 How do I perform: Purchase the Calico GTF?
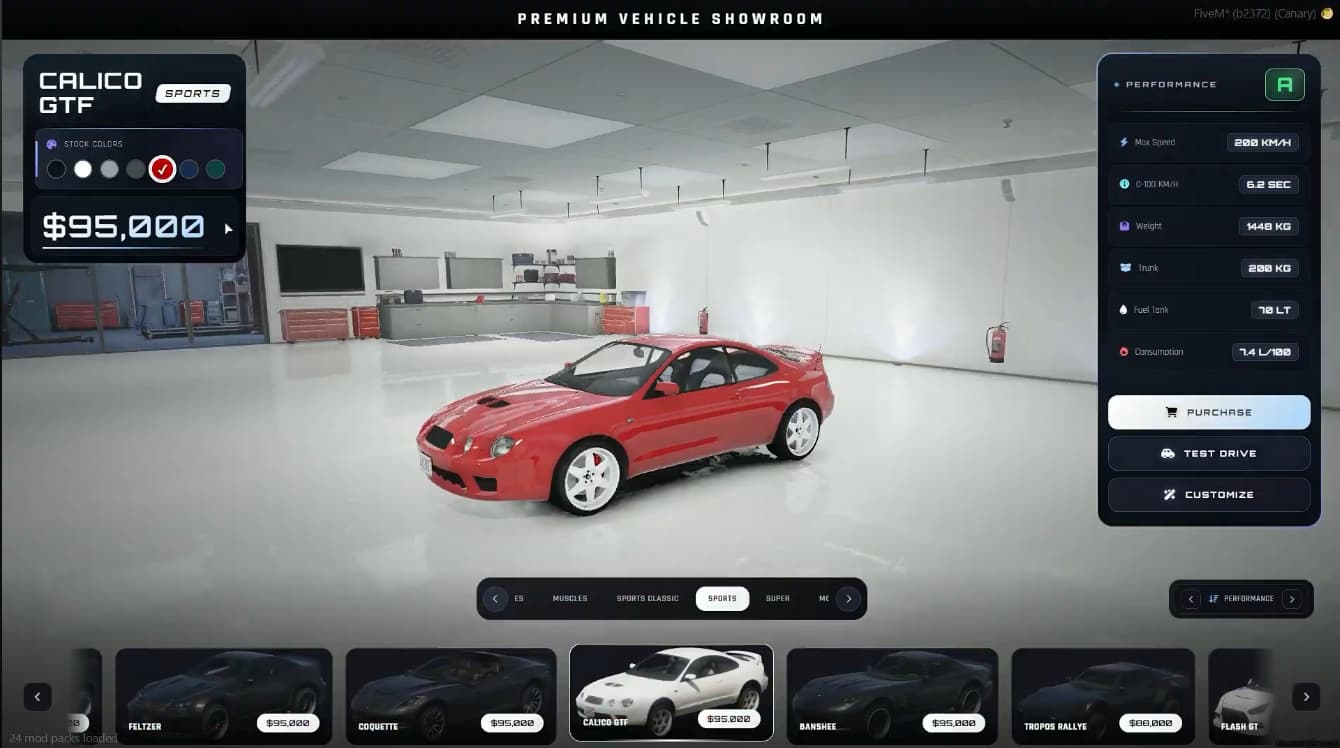[x=1209, y=412]
